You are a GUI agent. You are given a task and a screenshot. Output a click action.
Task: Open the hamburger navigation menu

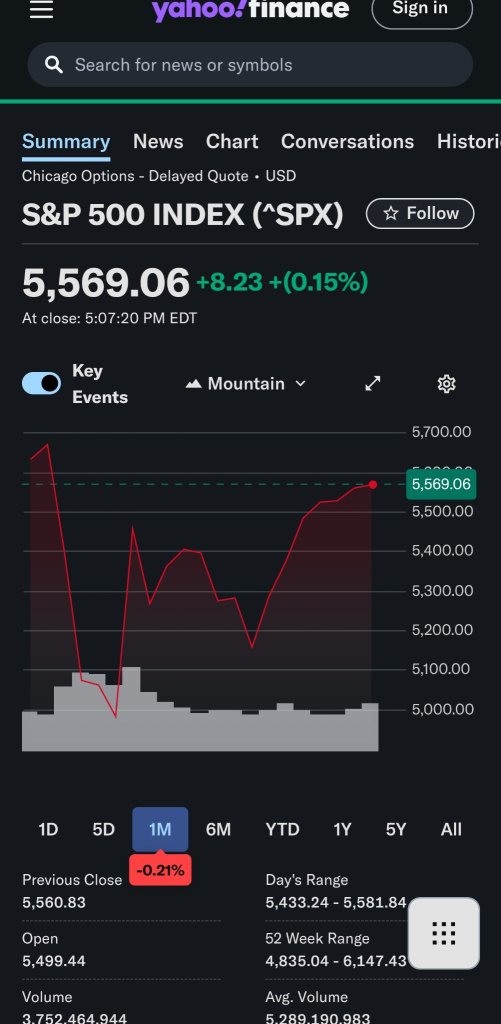click(x=41, y=9)
